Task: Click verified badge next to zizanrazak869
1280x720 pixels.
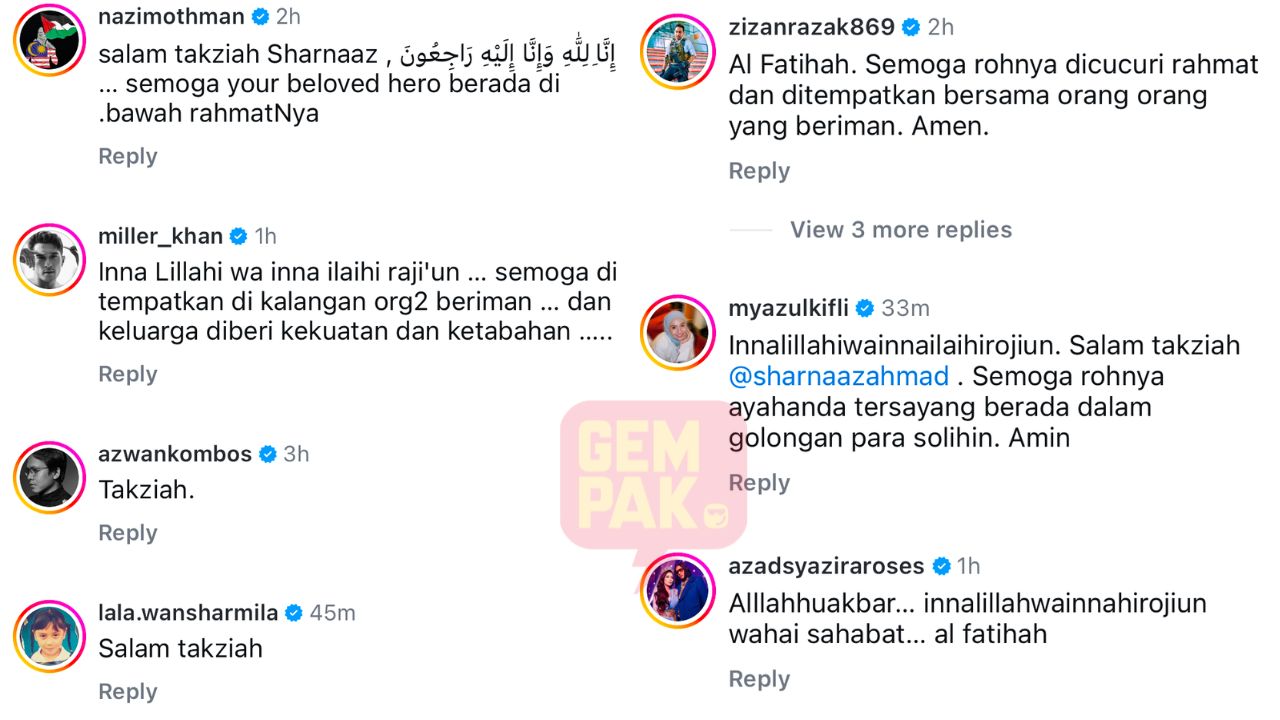Action: 911,27
